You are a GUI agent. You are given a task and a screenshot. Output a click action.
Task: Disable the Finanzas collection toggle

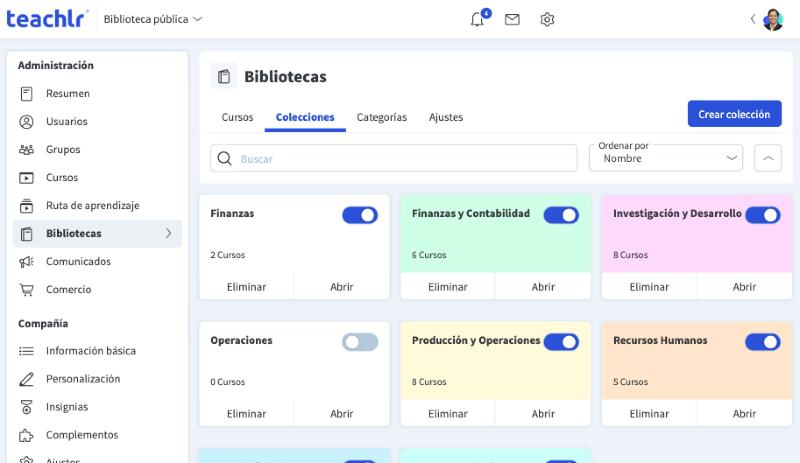point(360,215)
